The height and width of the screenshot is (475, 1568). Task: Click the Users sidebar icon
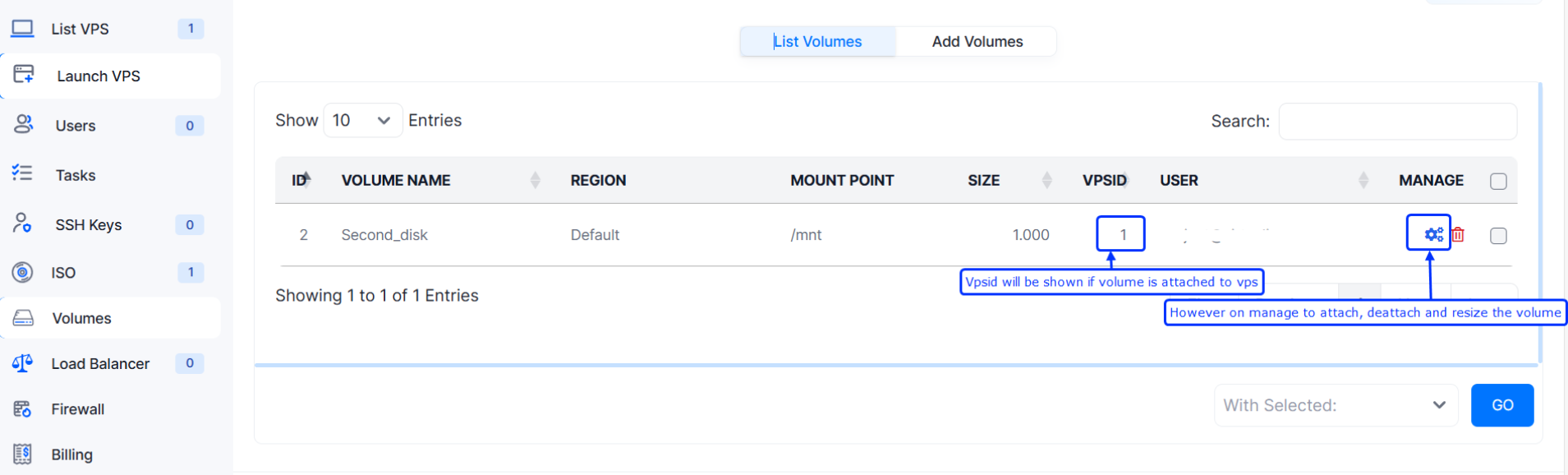(x=23, y=125)
